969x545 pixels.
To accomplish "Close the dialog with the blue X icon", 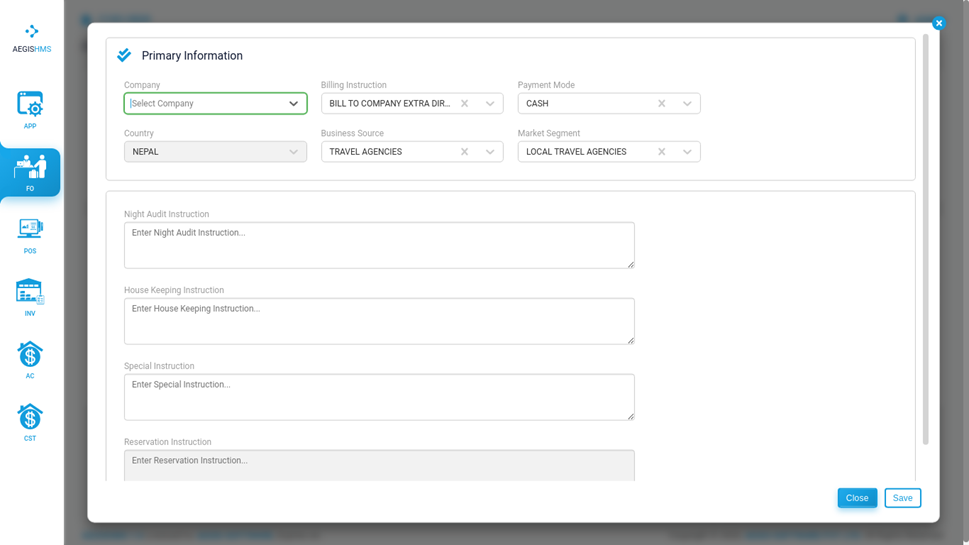I will pyautogui.click(x=939, y=23).
